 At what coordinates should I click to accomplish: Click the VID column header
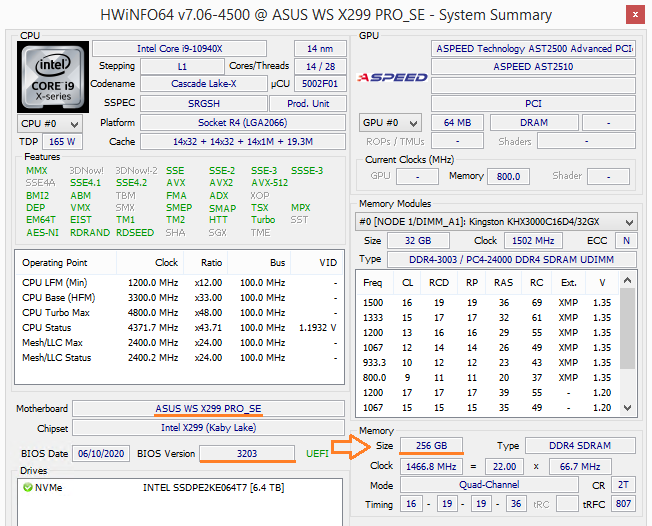[x=317, y=263]
